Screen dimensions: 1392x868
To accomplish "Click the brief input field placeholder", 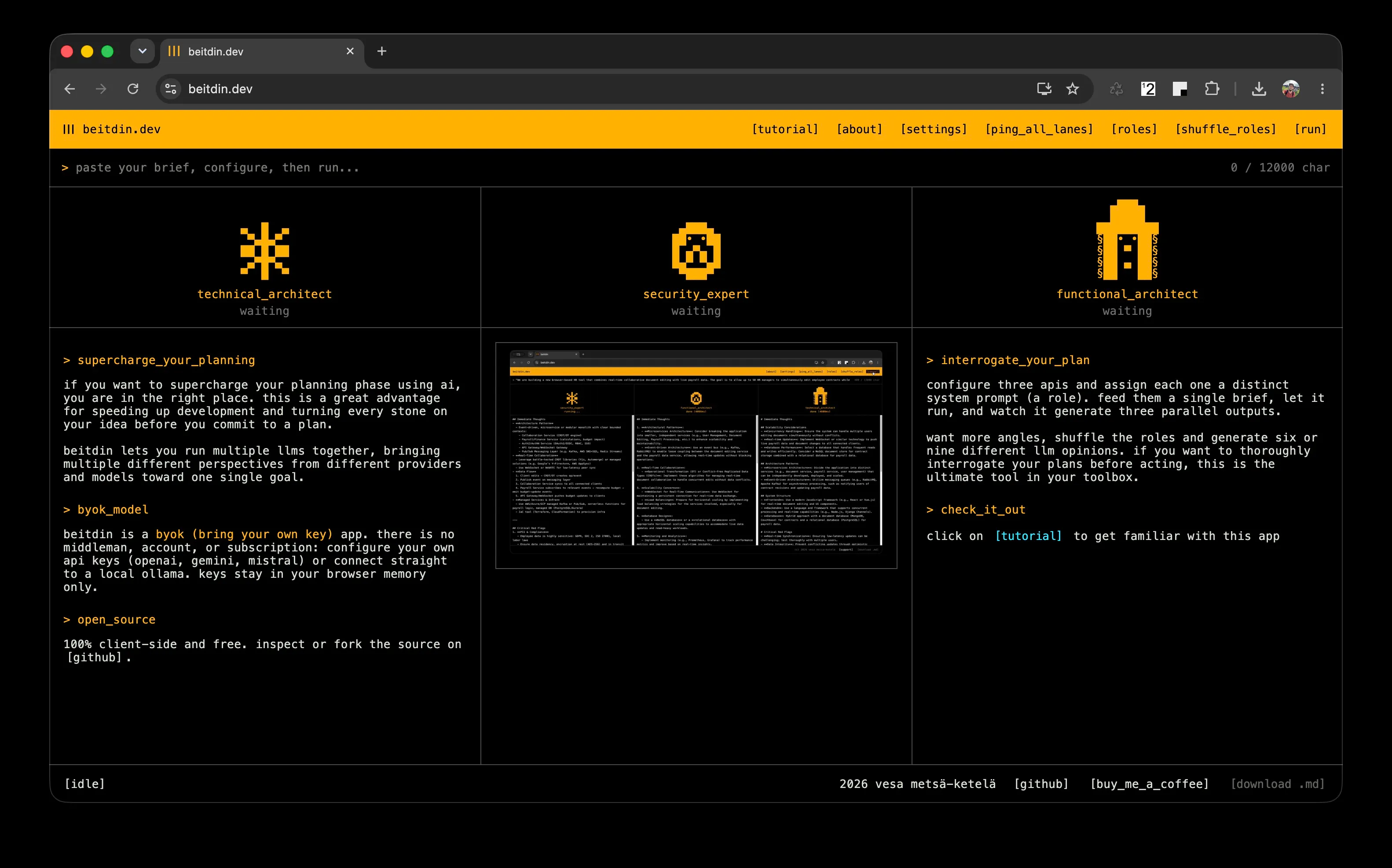I will (217, 168).
